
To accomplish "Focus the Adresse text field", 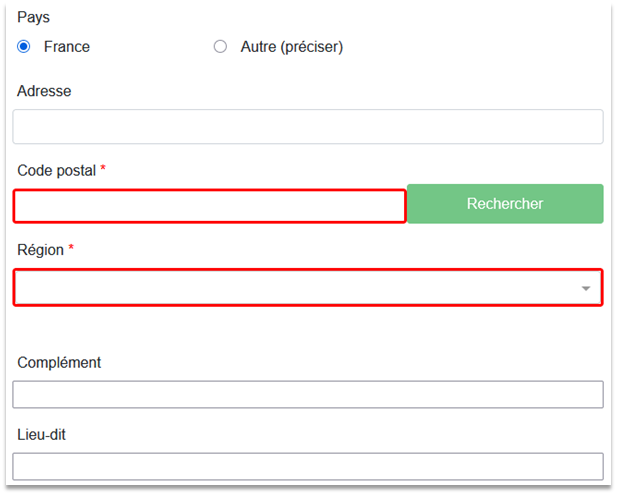I will coord(308,127).
